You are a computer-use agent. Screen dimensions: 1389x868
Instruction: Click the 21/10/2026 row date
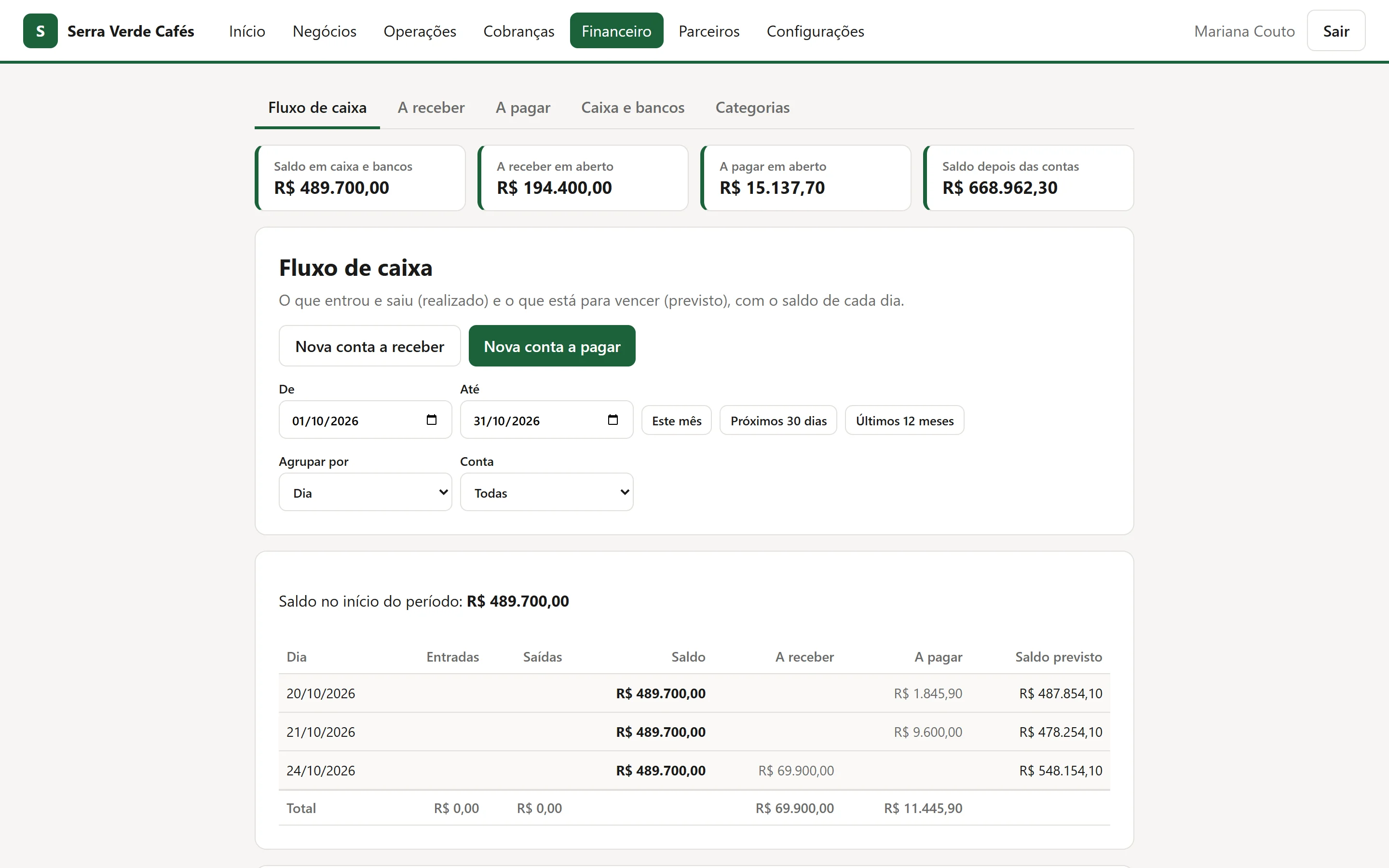pyautogui.click(x=321, y=732)
